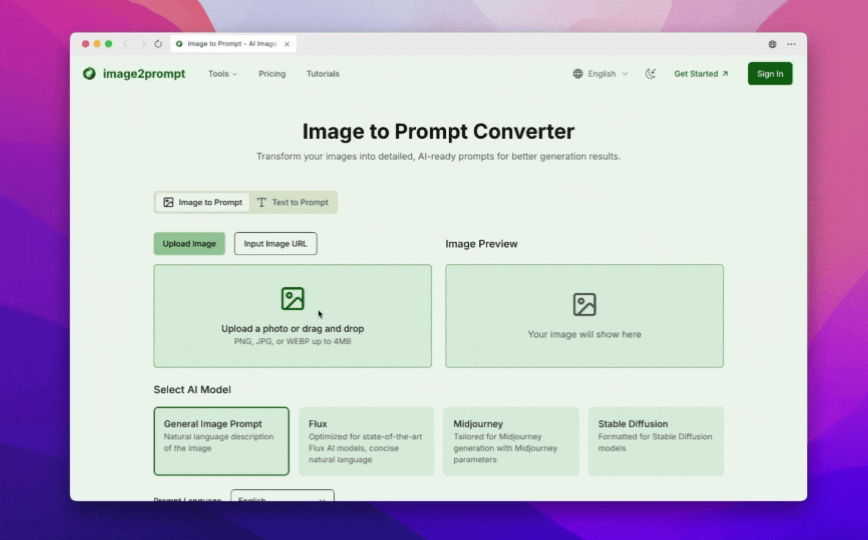Click the upload photo picture icon
Image resolution: width=868 pixels, height=540 pixels.
click(x=292, y=299)
